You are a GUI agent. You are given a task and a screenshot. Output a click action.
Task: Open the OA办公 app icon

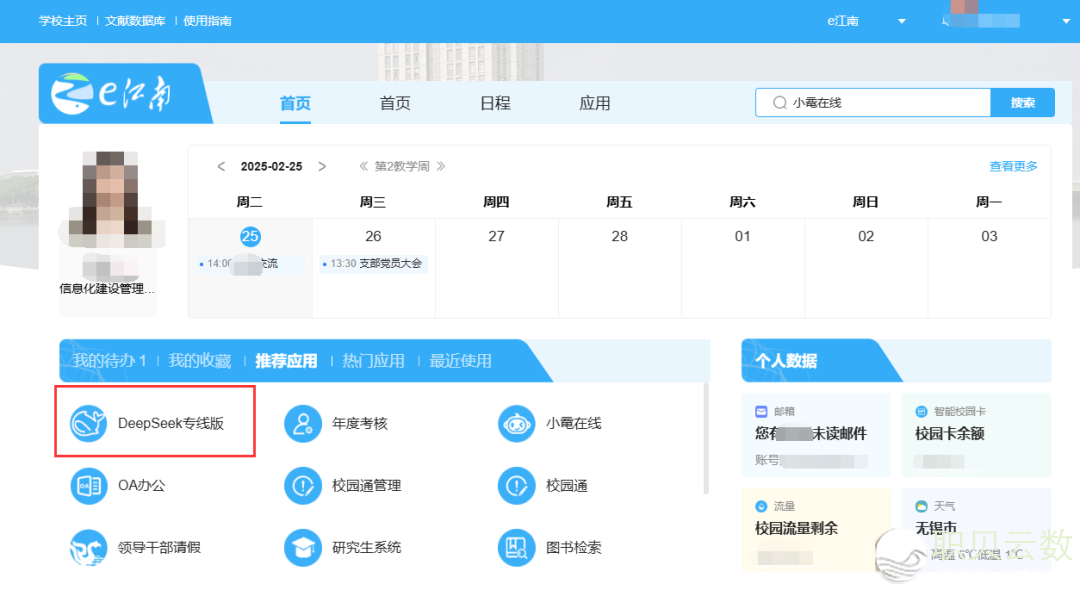(x=89, y=485)
